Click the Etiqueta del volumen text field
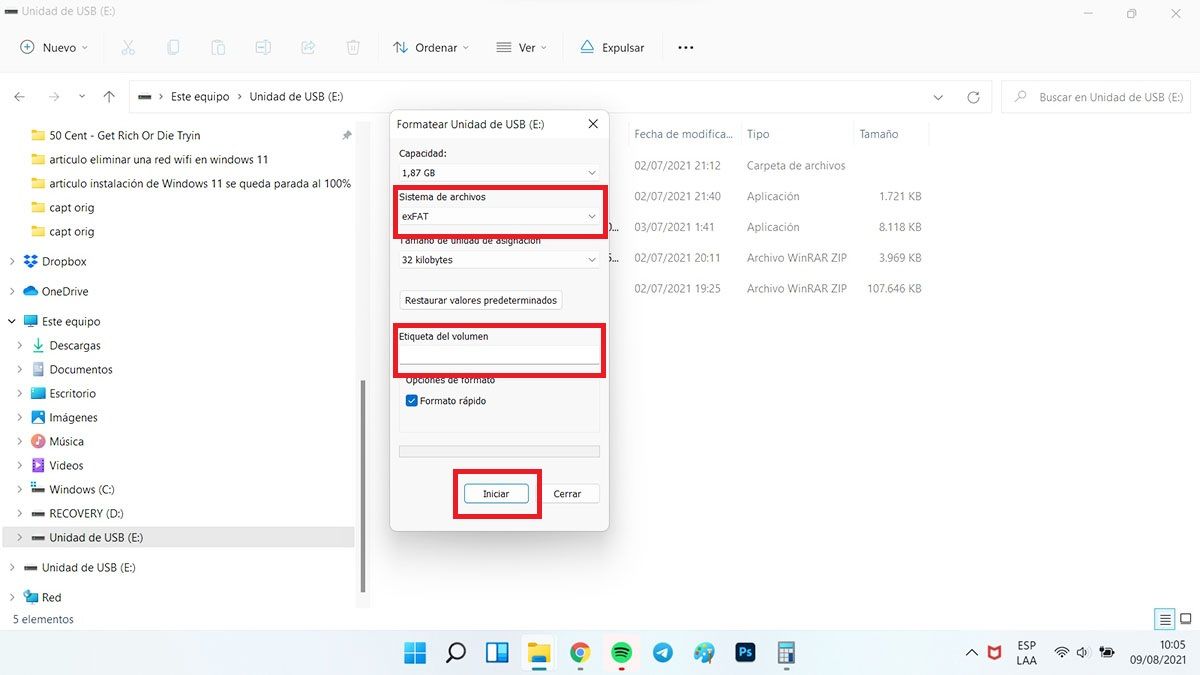1200x675 pixels. tap(499, 355)
